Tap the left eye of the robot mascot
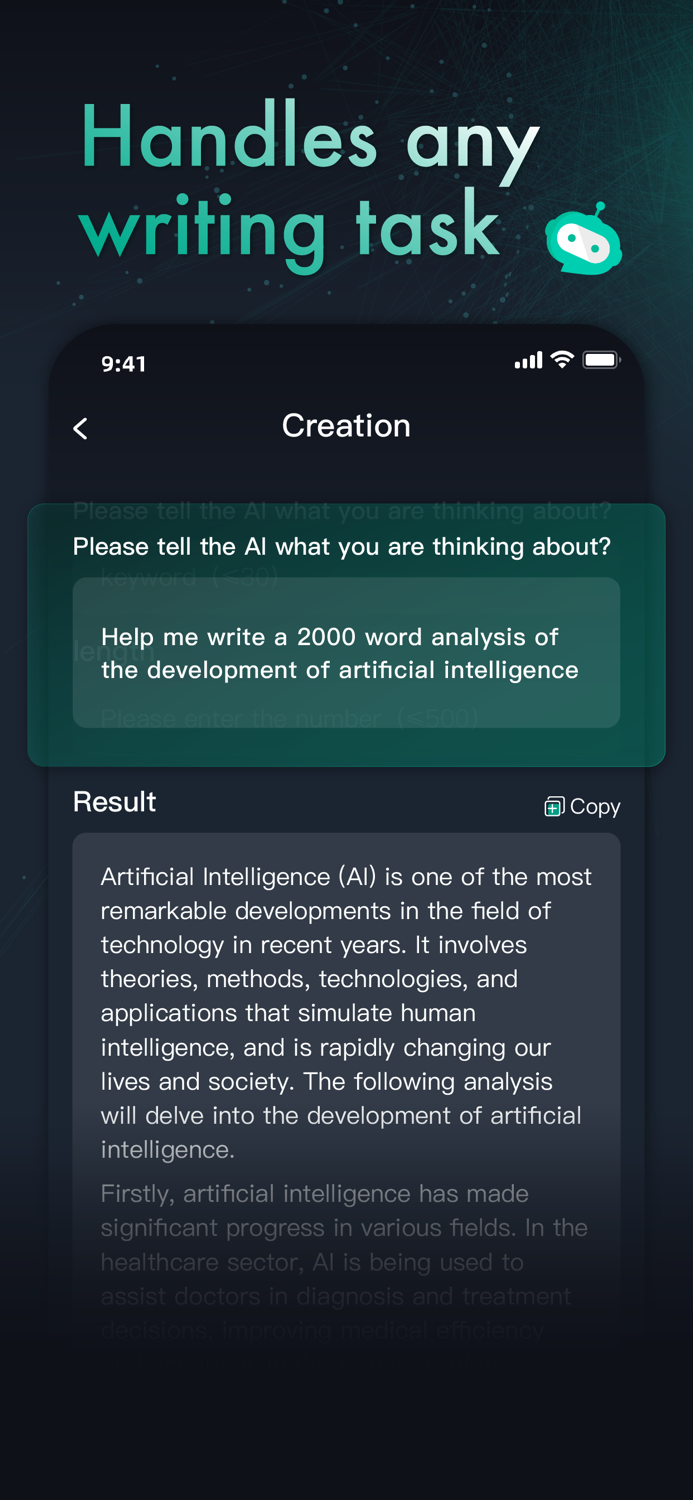This screenshot has width=693, height=1500. (570, 240)
